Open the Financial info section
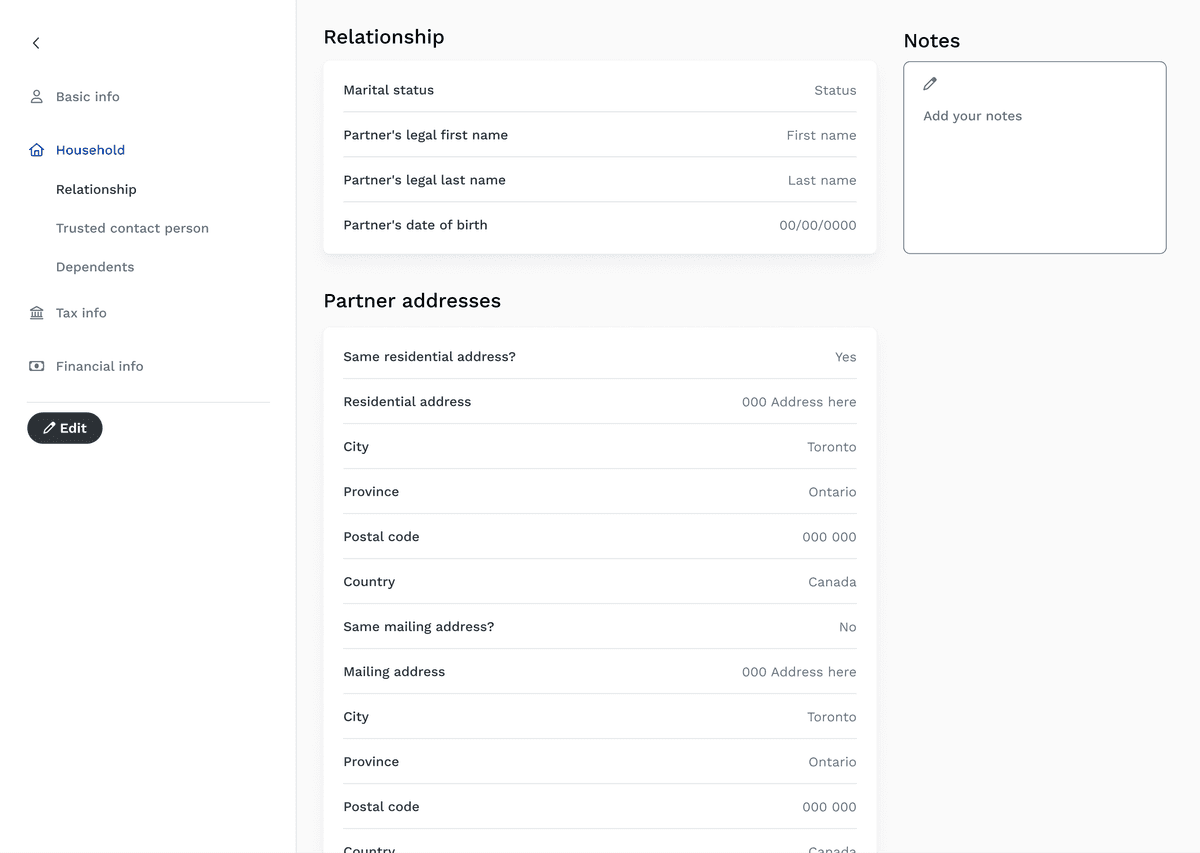Screen dimensions: 1200x853 pyautogui.click(x=99, y=366)
